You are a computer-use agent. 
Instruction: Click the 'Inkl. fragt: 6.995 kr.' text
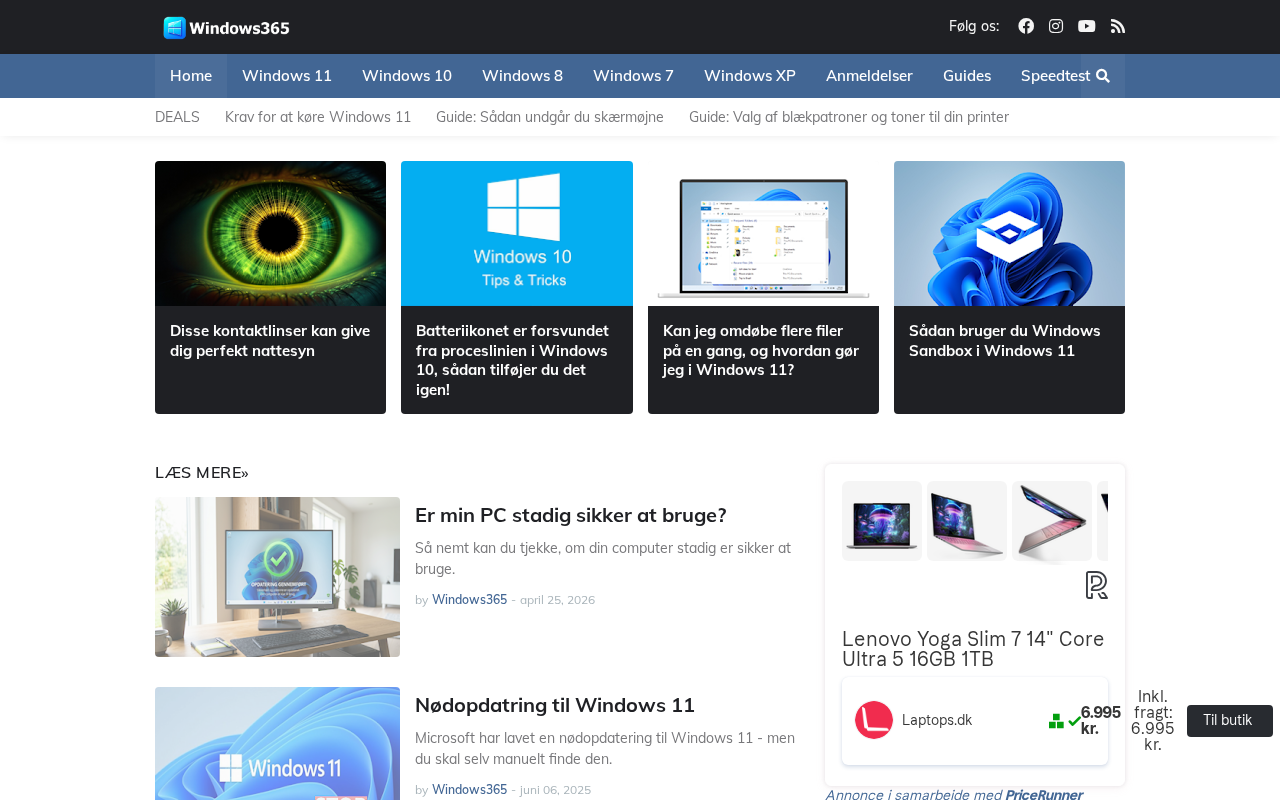pos(1153,721)
